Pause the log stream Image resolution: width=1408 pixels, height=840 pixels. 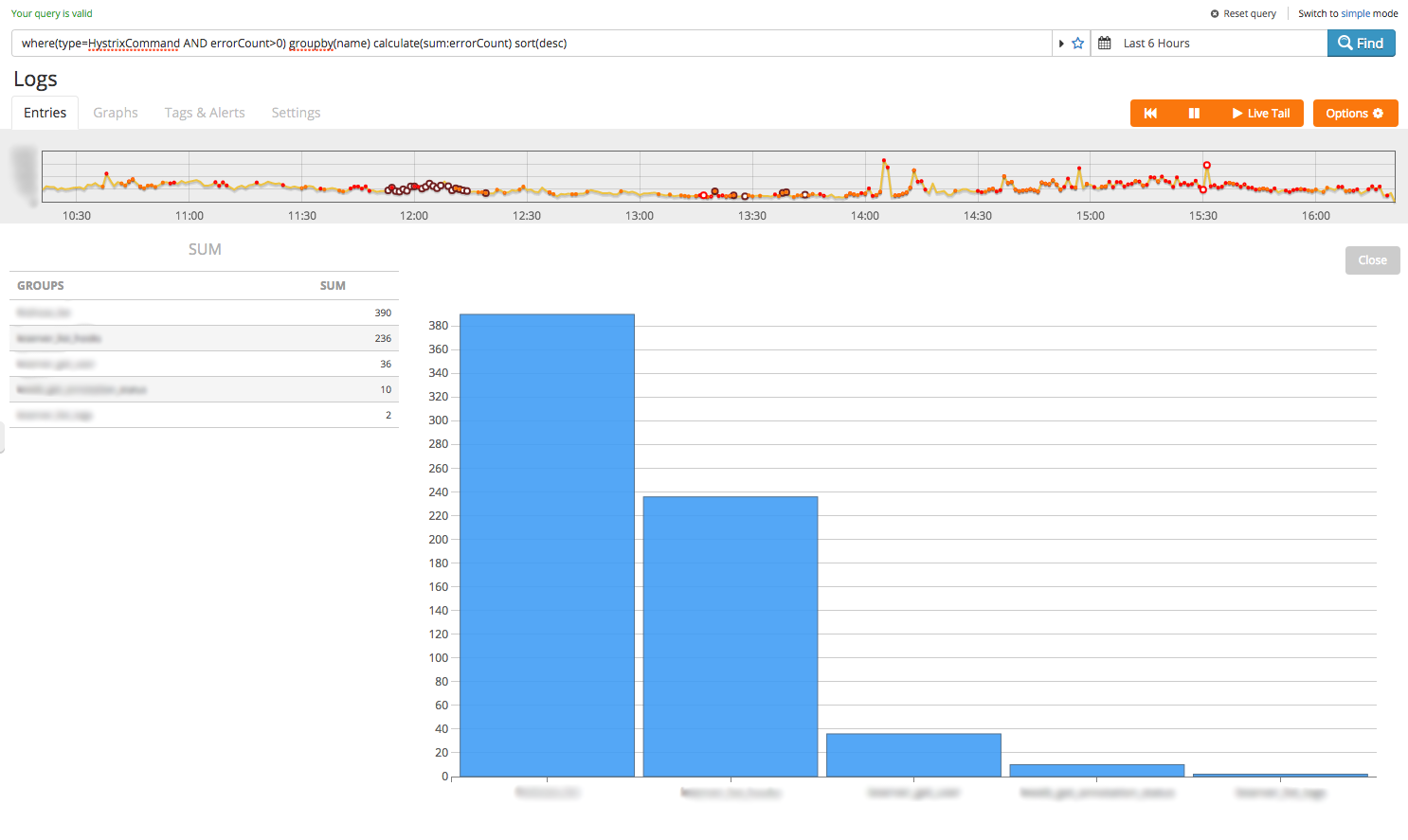(1194, 114)
